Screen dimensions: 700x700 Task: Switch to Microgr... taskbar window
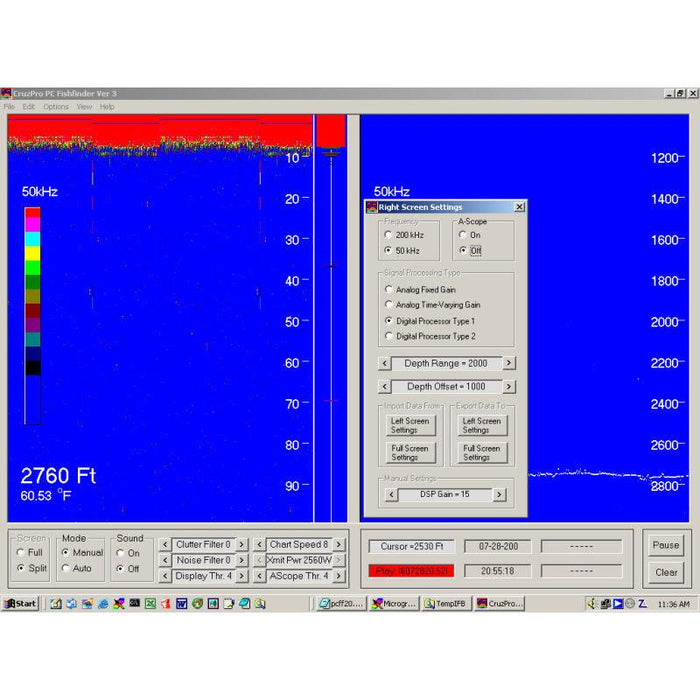coord(394,604)
